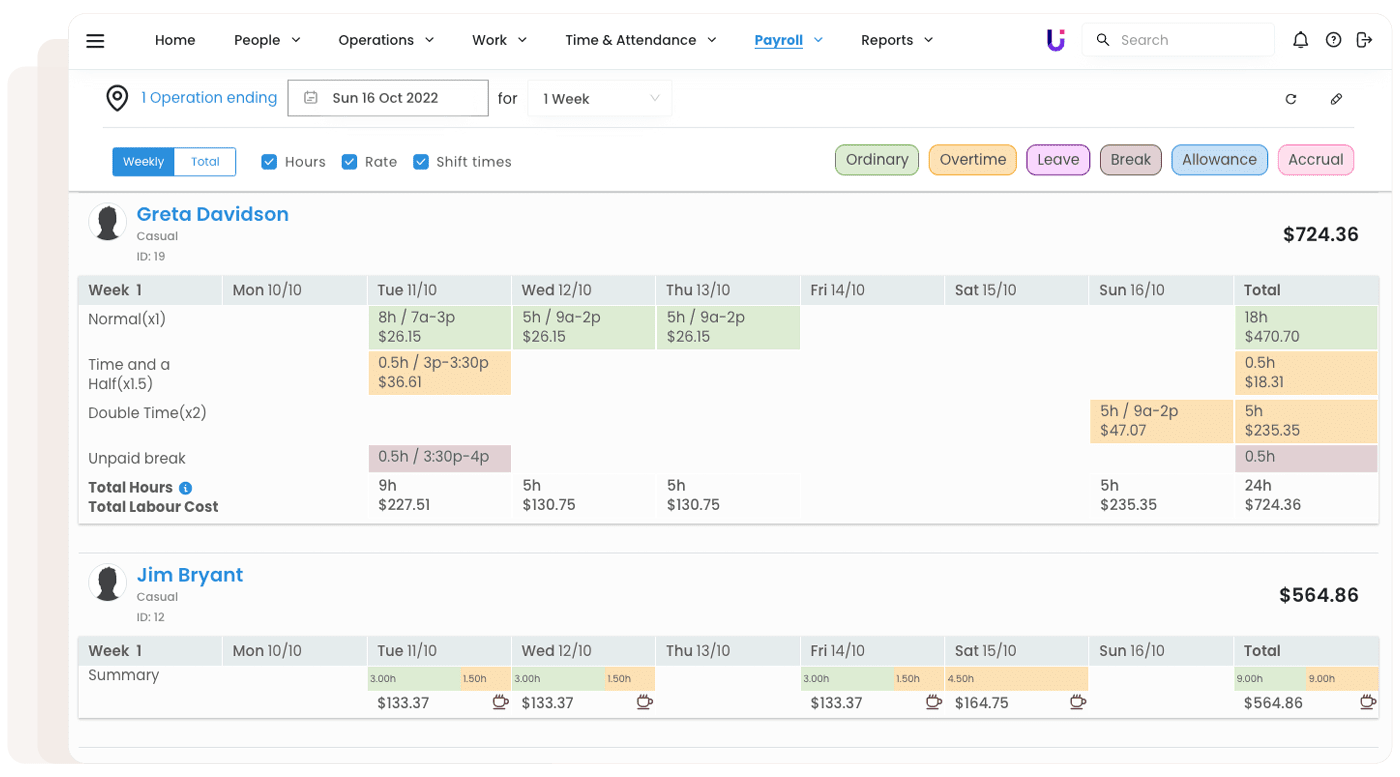Image resolution: width=1400 pixels, height=777 pixels.
Task: Turn off Shift times checkbox
Action: [421, 161]
